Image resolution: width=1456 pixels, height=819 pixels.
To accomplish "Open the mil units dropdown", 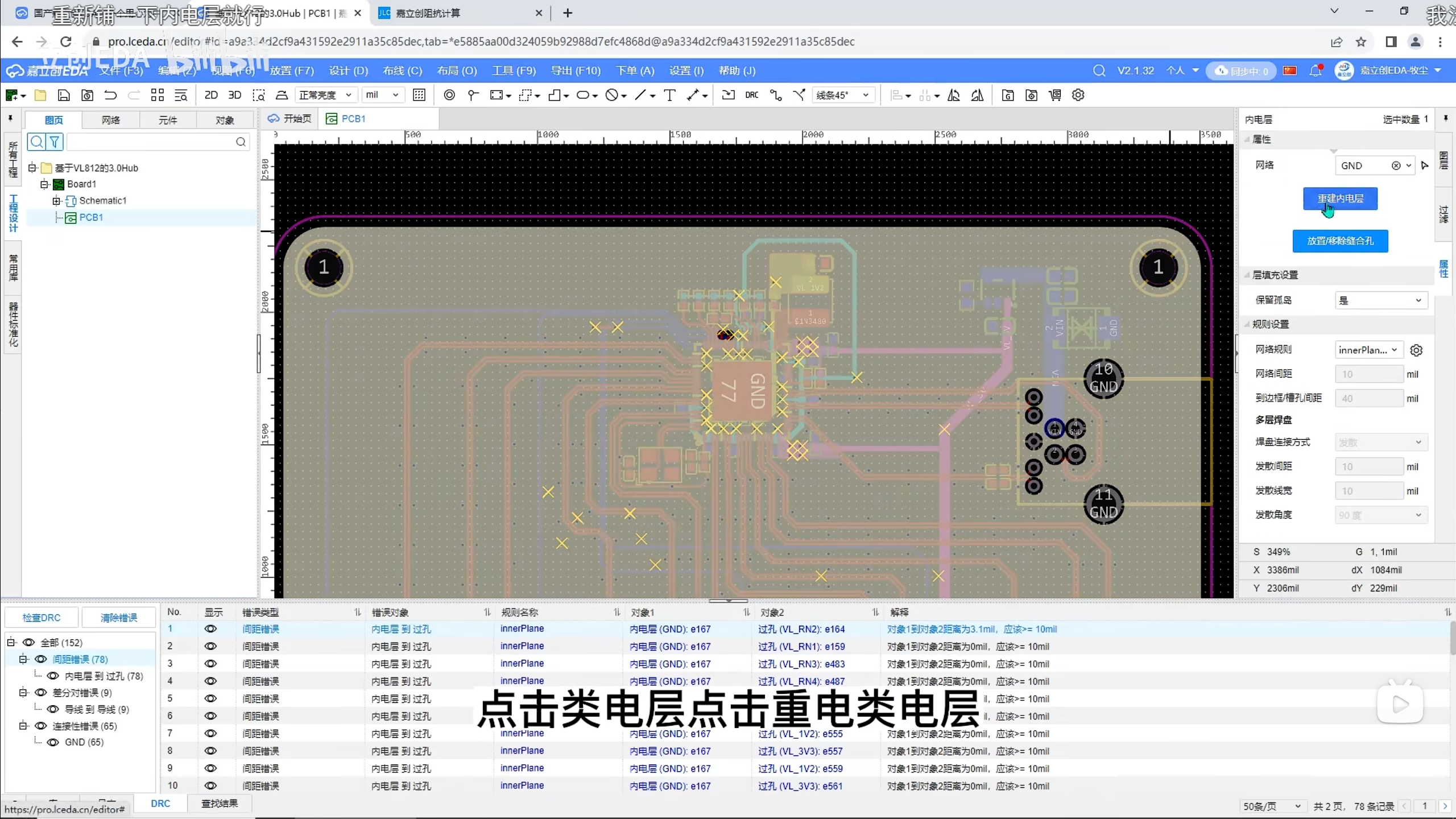I will coord(383,95).
